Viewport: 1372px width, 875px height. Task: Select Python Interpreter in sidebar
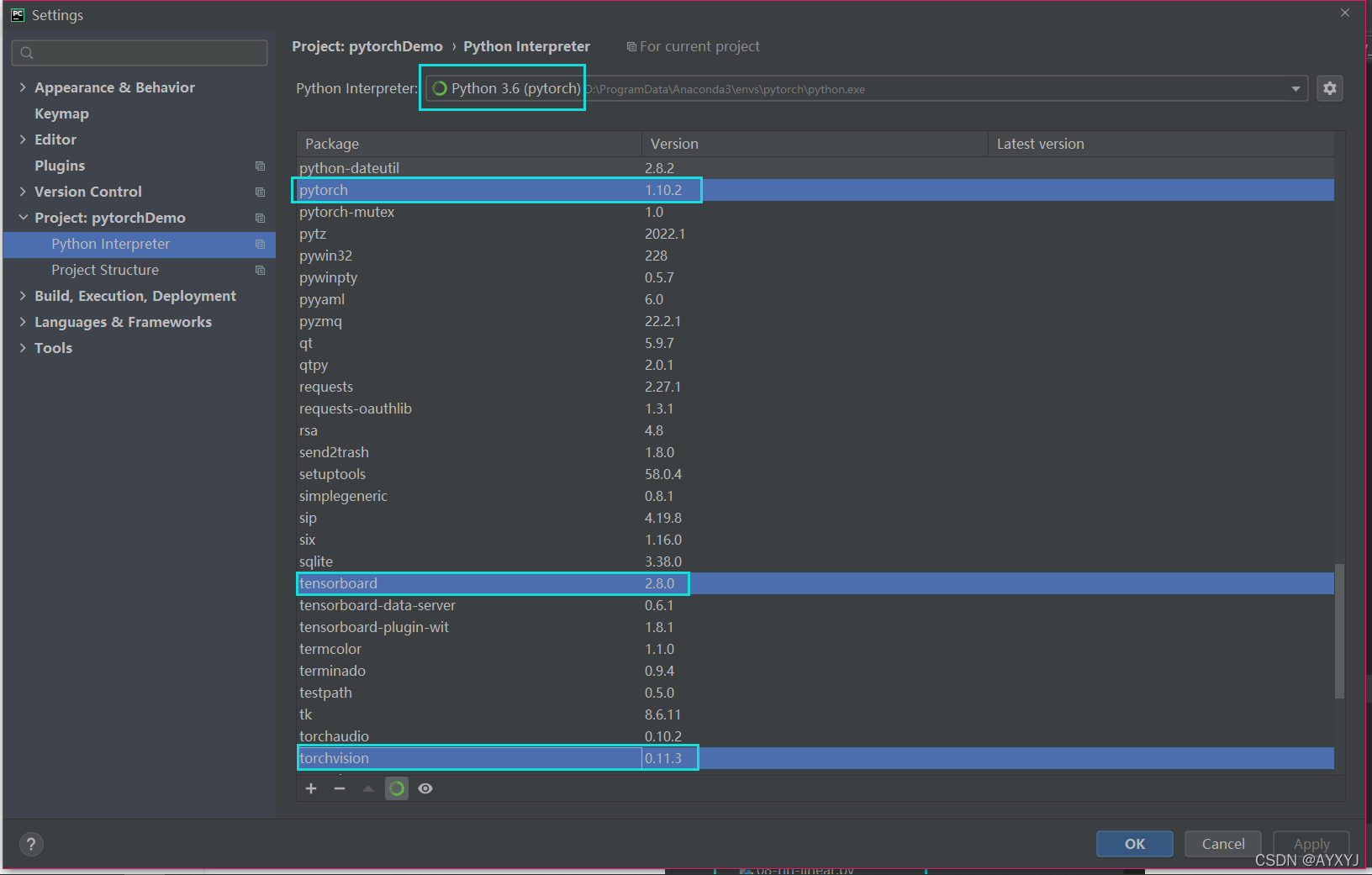click(x=140, y=244)
